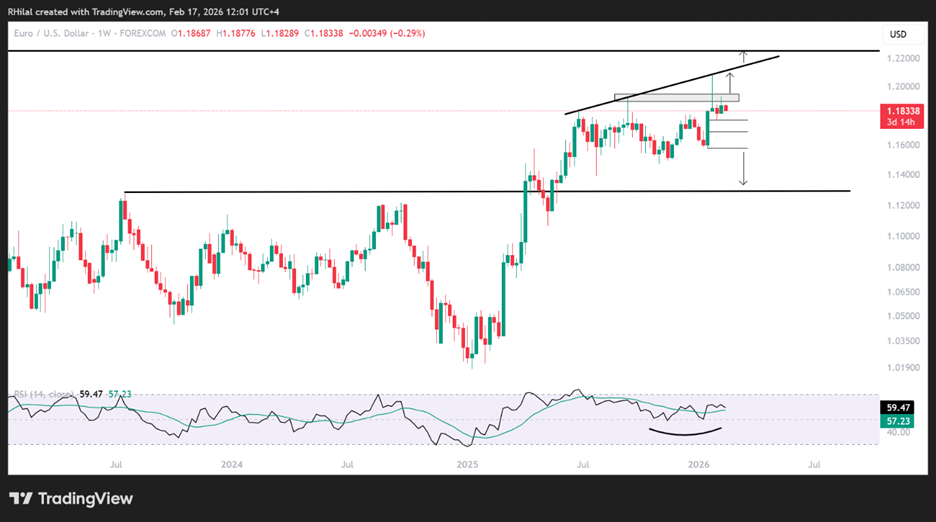Click the 3d 14h countdown label
Screen dimensions: 936x522
click(x=901, y=122)
